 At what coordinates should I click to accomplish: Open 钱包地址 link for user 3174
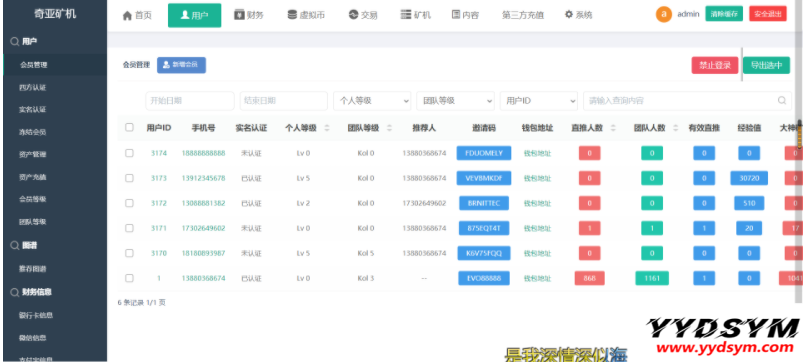click(x=537, y=153)
